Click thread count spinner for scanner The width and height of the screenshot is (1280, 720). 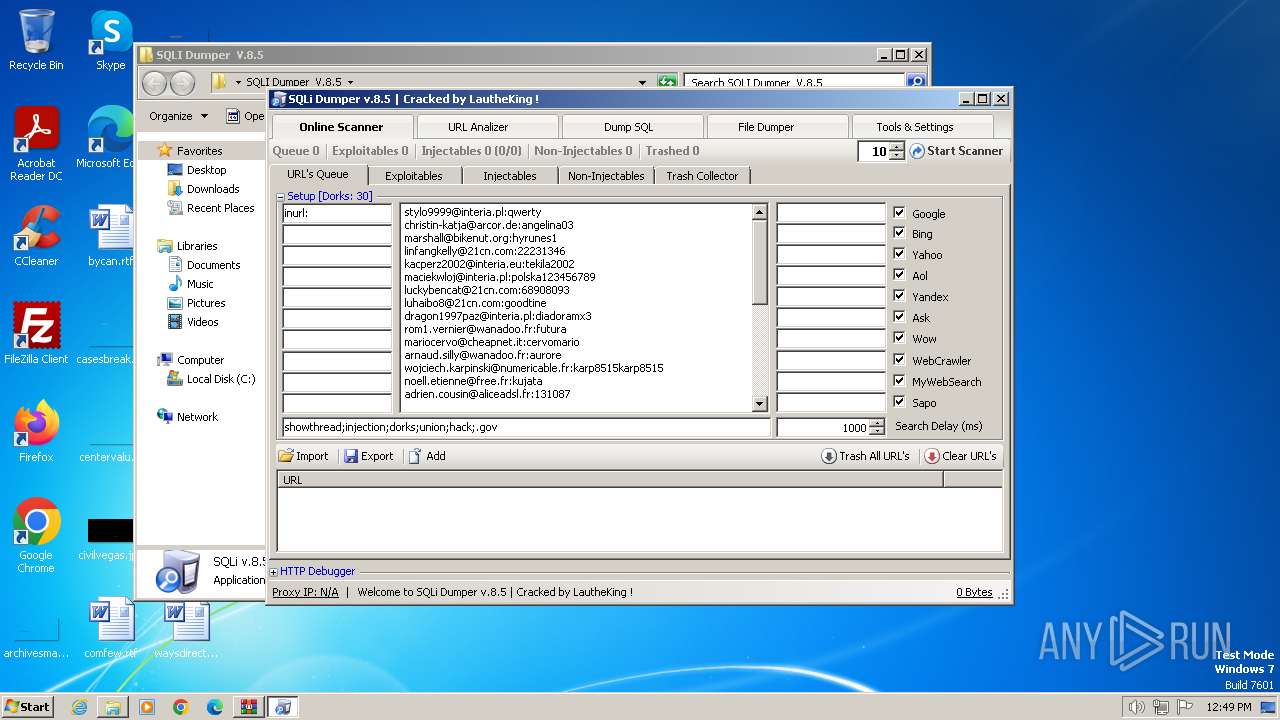coord(897,151)
